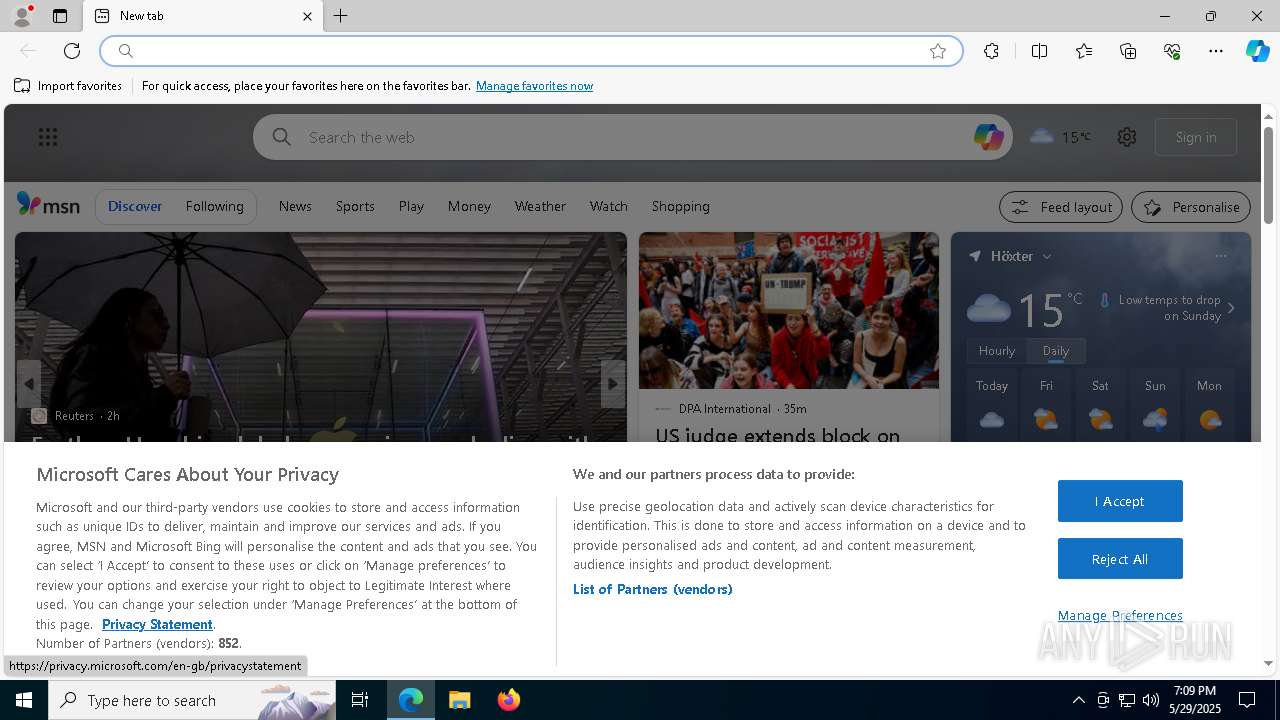The width and height of the screenshot is (1280, 720).
Task: Click the Search the web box
Action: (x=633, y=137)
